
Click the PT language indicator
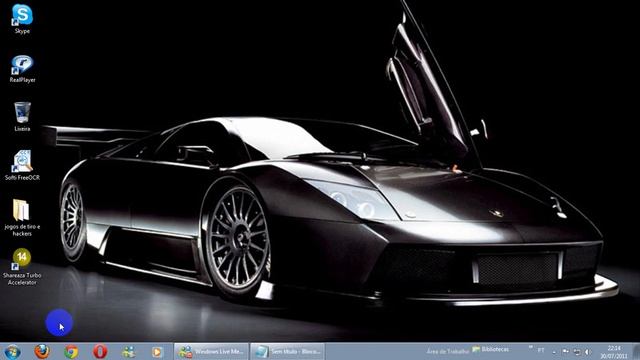click(541, 351)
